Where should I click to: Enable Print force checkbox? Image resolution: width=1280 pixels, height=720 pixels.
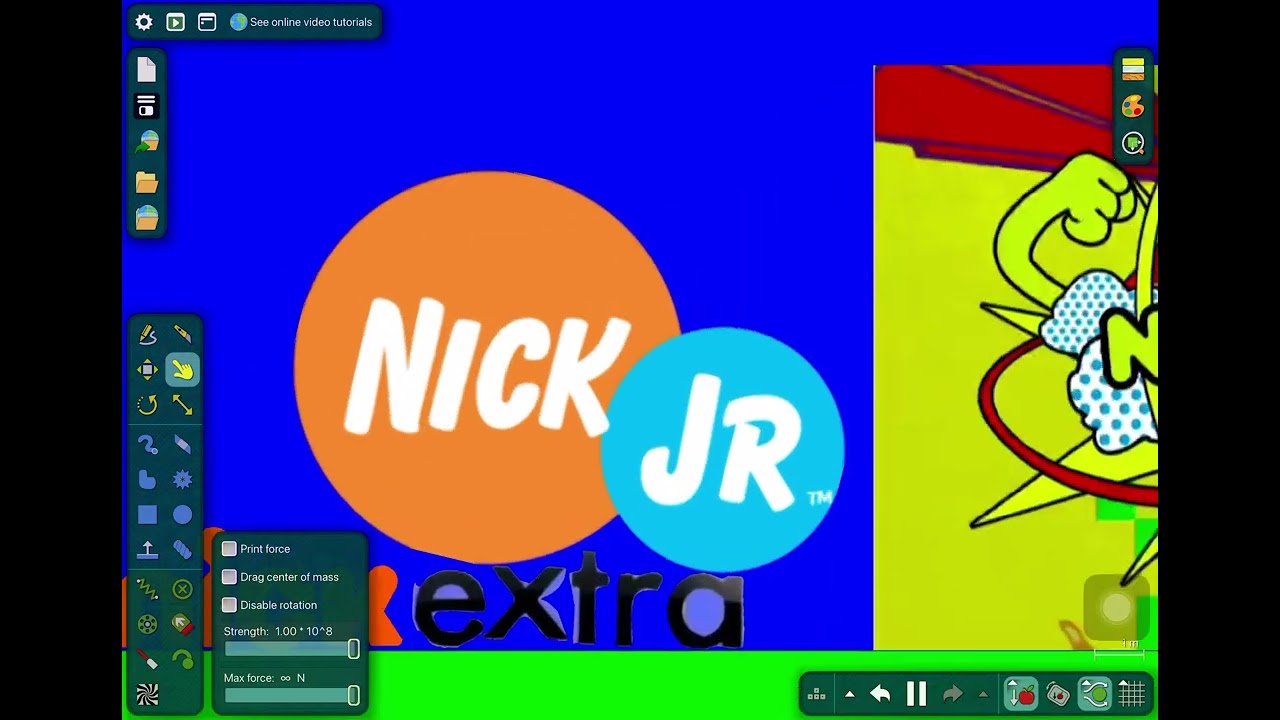(x=229, y=549)
